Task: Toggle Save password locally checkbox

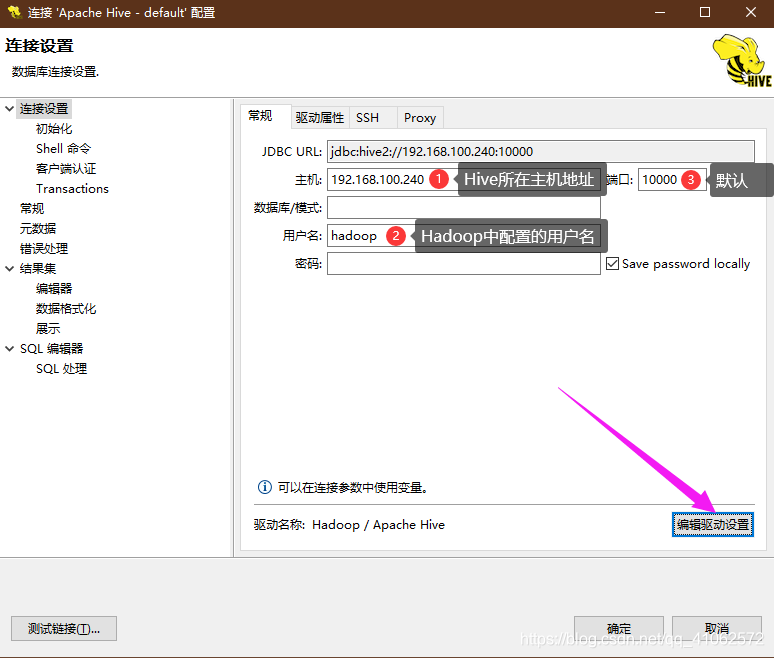Action: [x=612, y=264]
